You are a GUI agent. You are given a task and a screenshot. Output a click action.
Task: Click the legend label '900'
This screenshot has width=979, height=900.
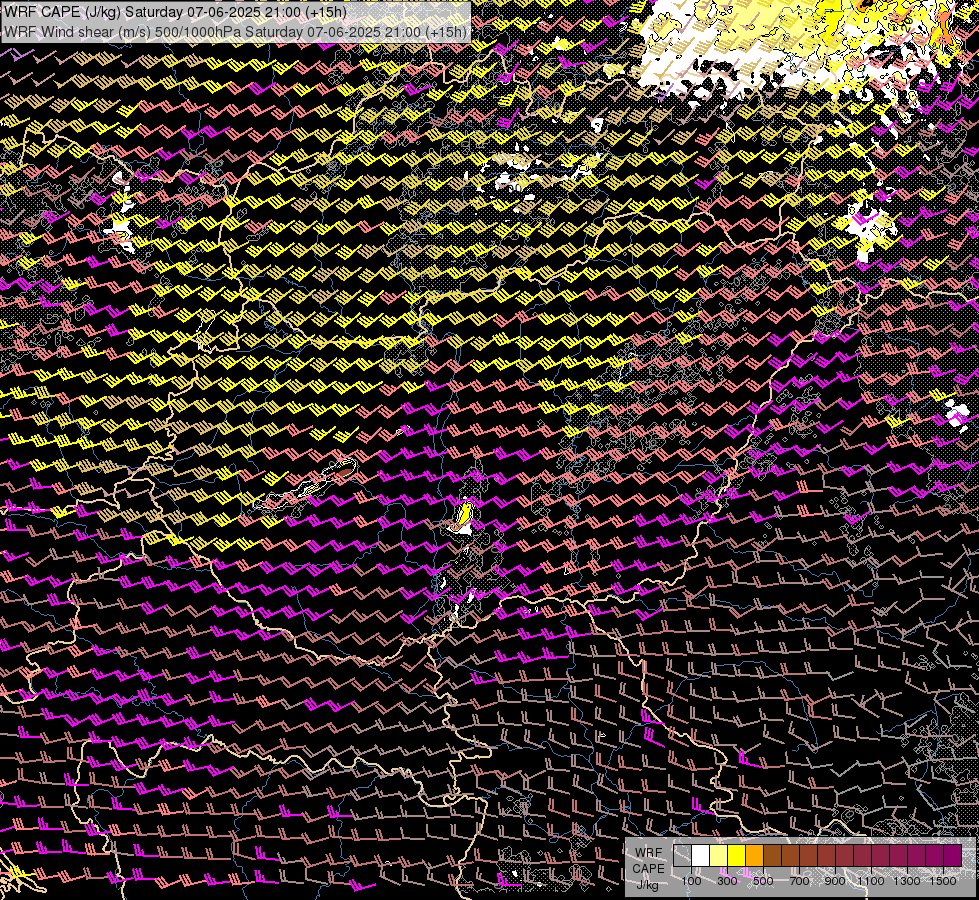point(835,881)
